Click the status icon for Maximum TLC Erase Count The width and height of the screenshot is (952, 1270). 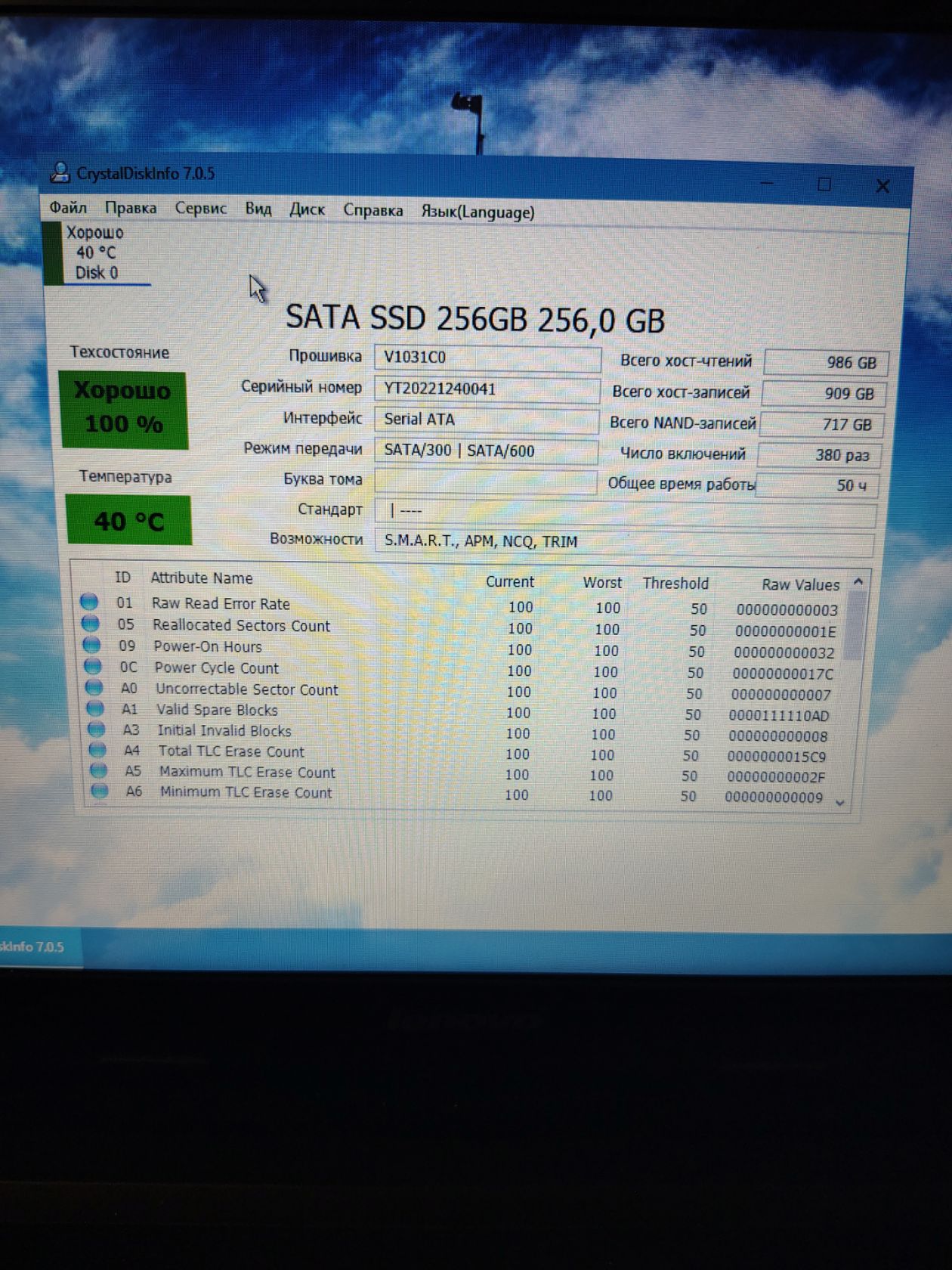tap(98, 770)
